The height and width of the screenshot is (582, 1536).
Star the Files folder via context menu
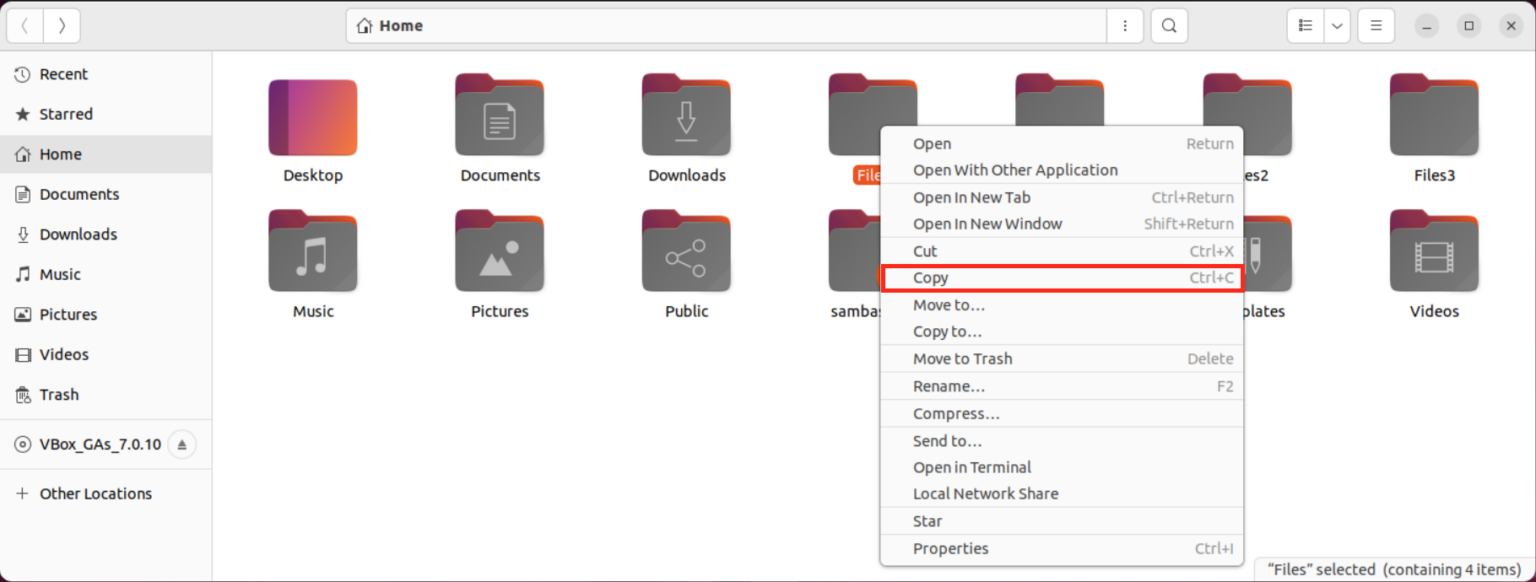click(926, 520)
